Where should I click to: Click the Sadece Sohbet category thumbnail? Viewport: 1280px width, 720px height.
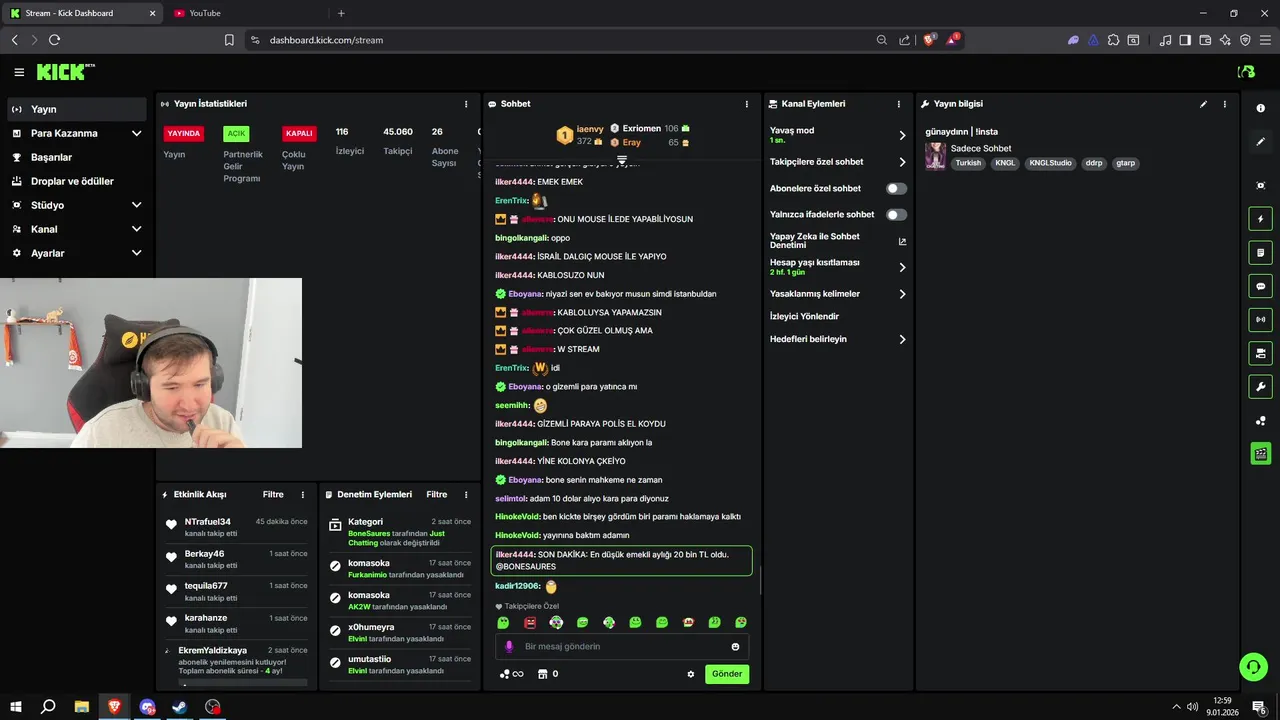click(935, 156)
